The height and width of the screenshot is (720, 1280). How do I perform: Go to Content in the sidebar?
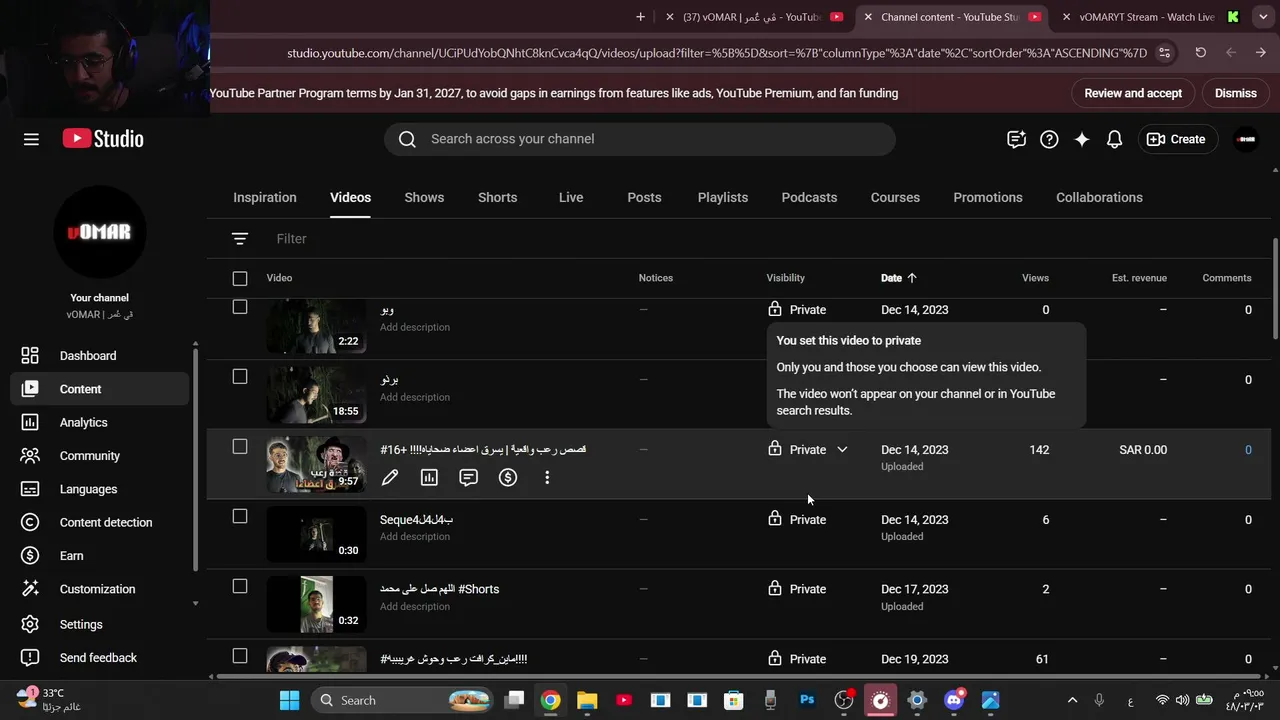100,389
